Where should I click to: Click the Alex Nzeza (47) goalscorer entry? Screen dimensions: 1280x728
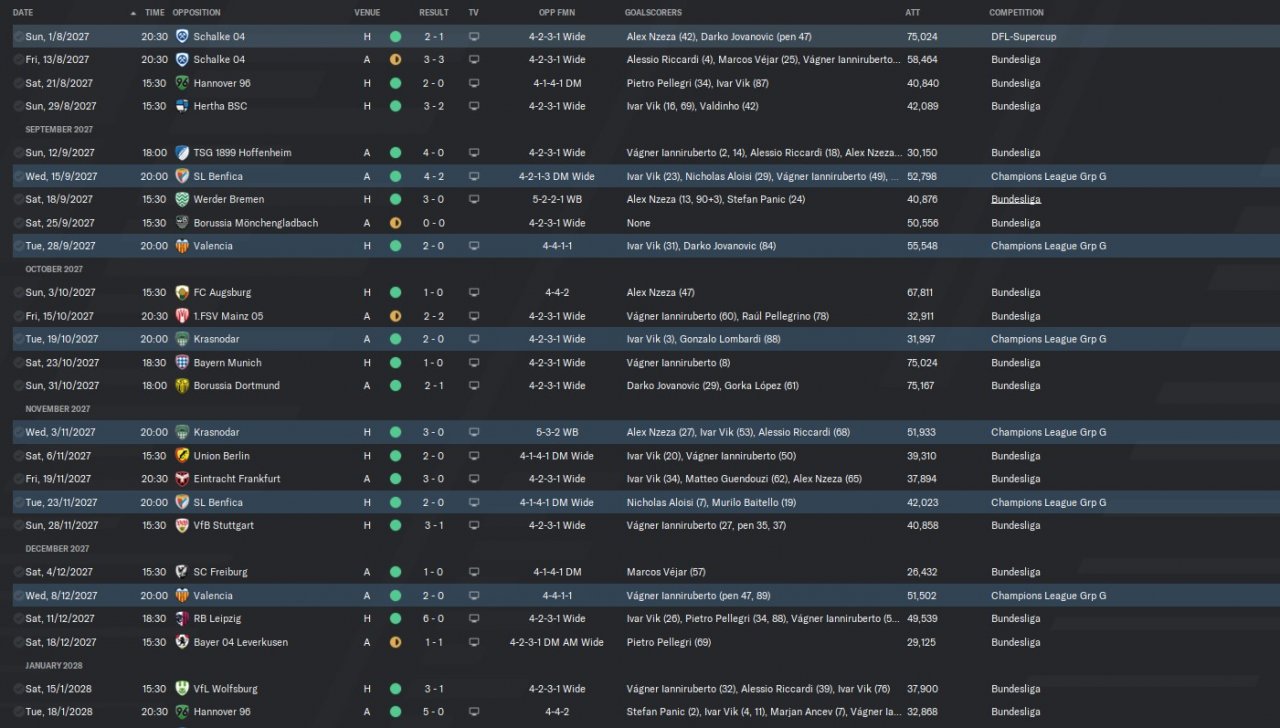point(660,293)
